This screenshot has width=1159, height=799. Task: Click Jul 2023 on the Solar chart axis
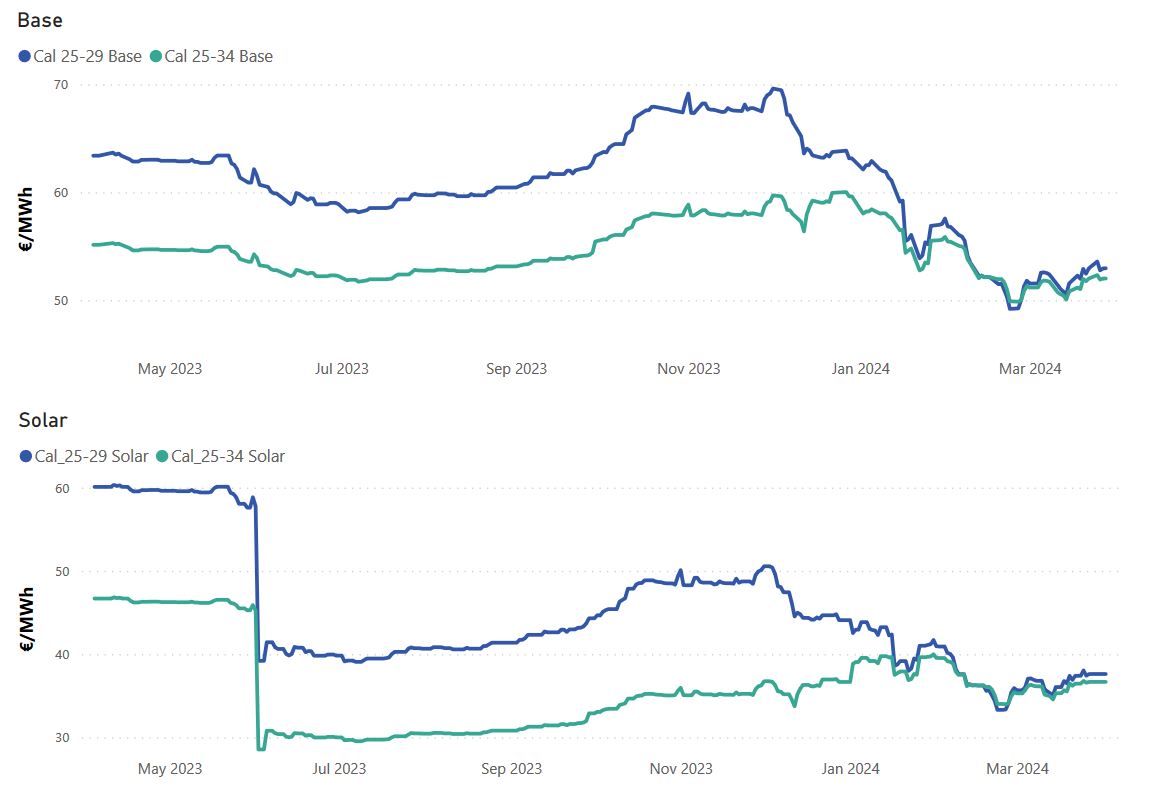tap(339, 769)
